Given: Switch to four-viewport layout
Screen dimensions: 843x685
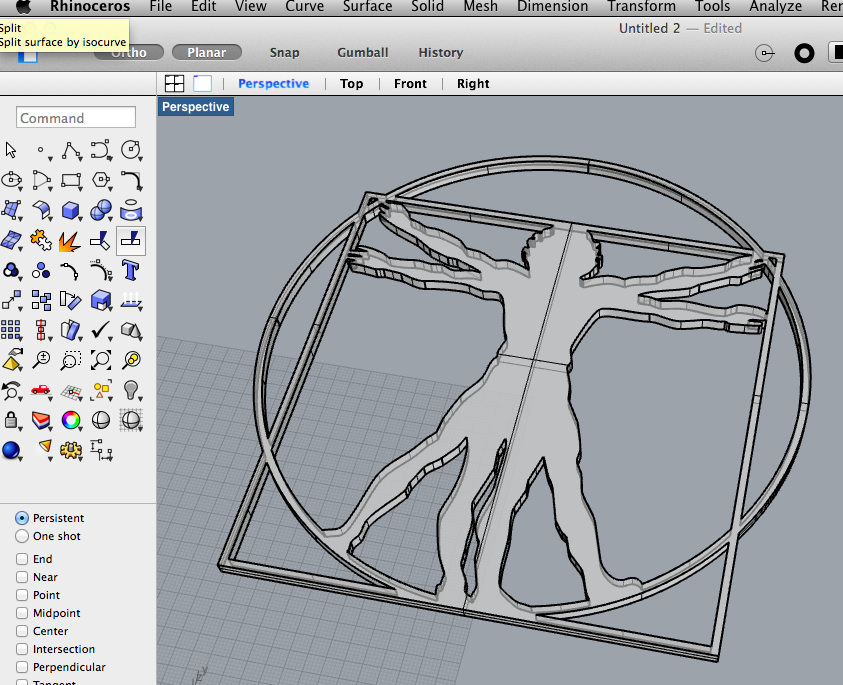Looking at the screenshot, I should click(x=174, y=83).
